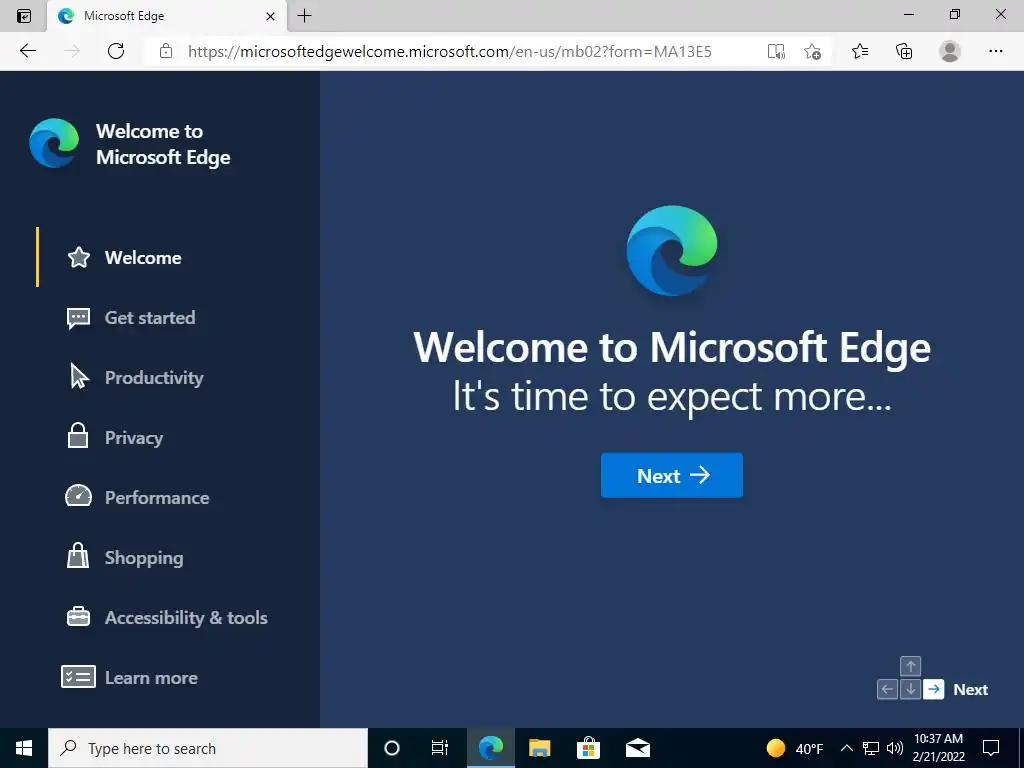Image resolution: width=1024 pixels, height=768 pixels.
Task: Click the Privacy padlock icon
Action: click(78, 436)
